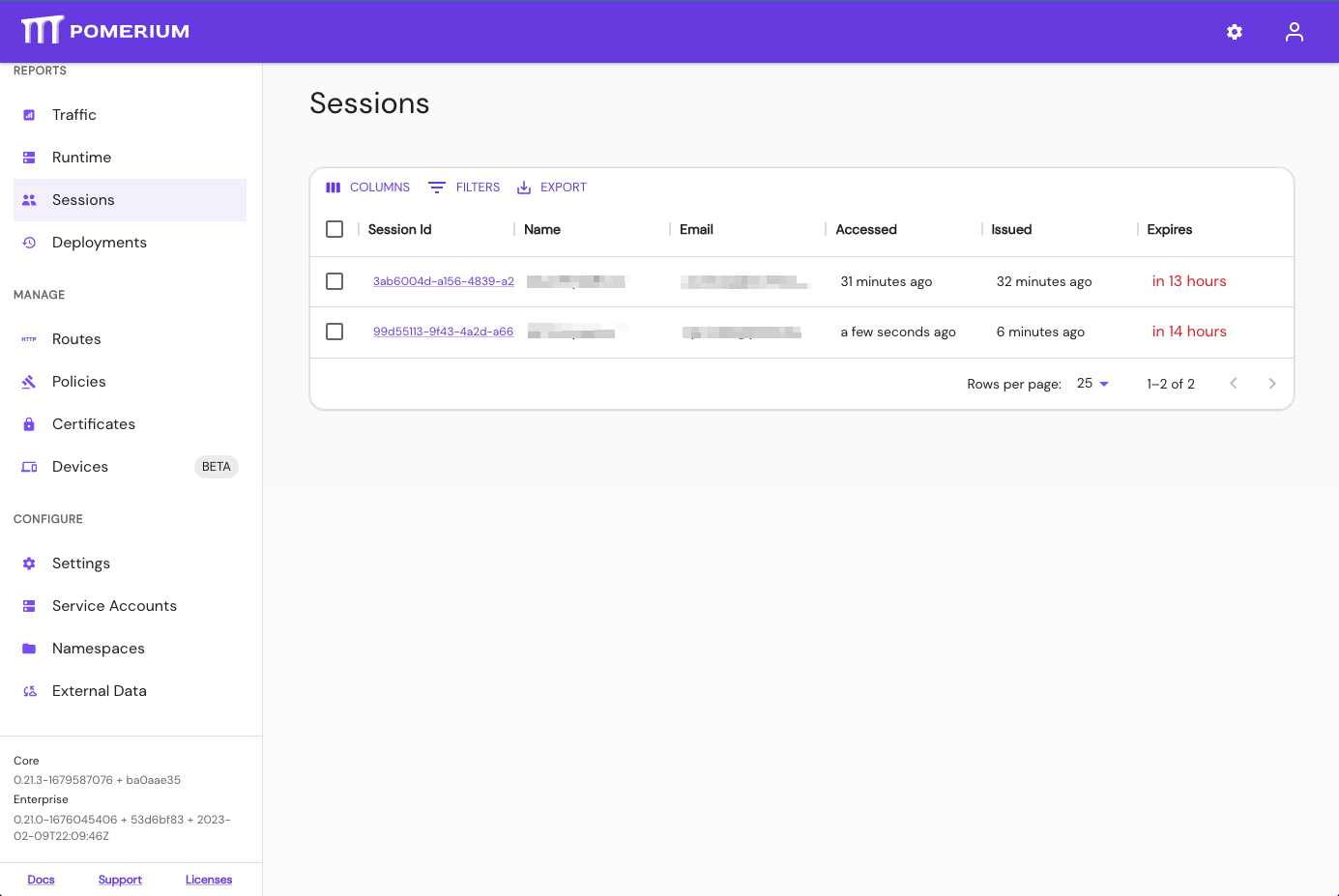Open Settings in Configure section
This screenshot has width=1339, height=896.
click(x=130, y=564)
